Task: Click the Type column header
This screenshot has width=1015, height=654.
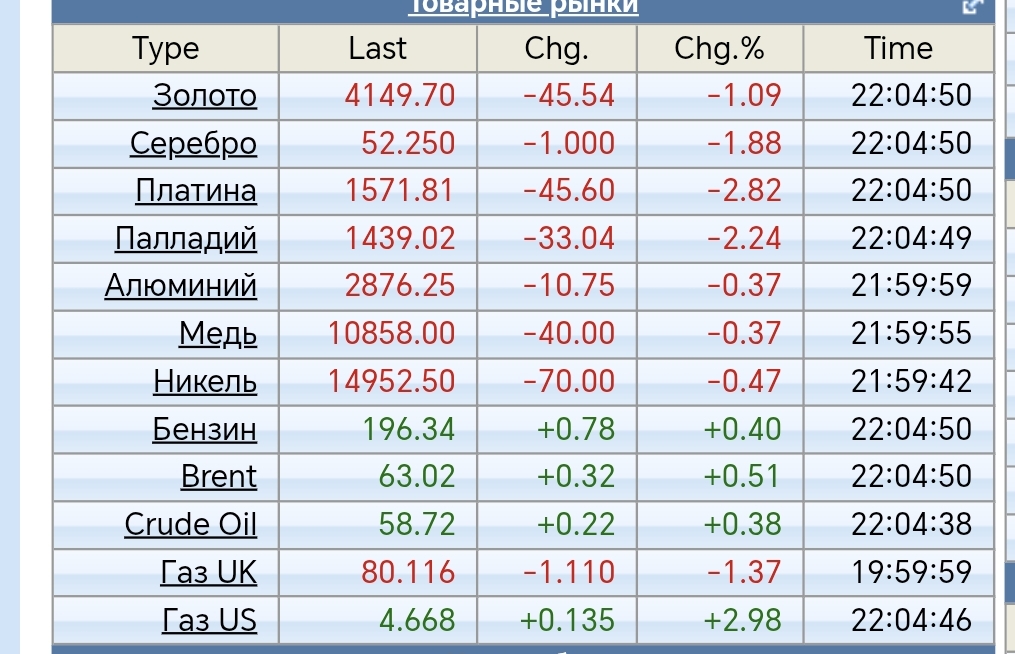Action: pos(166,48)
